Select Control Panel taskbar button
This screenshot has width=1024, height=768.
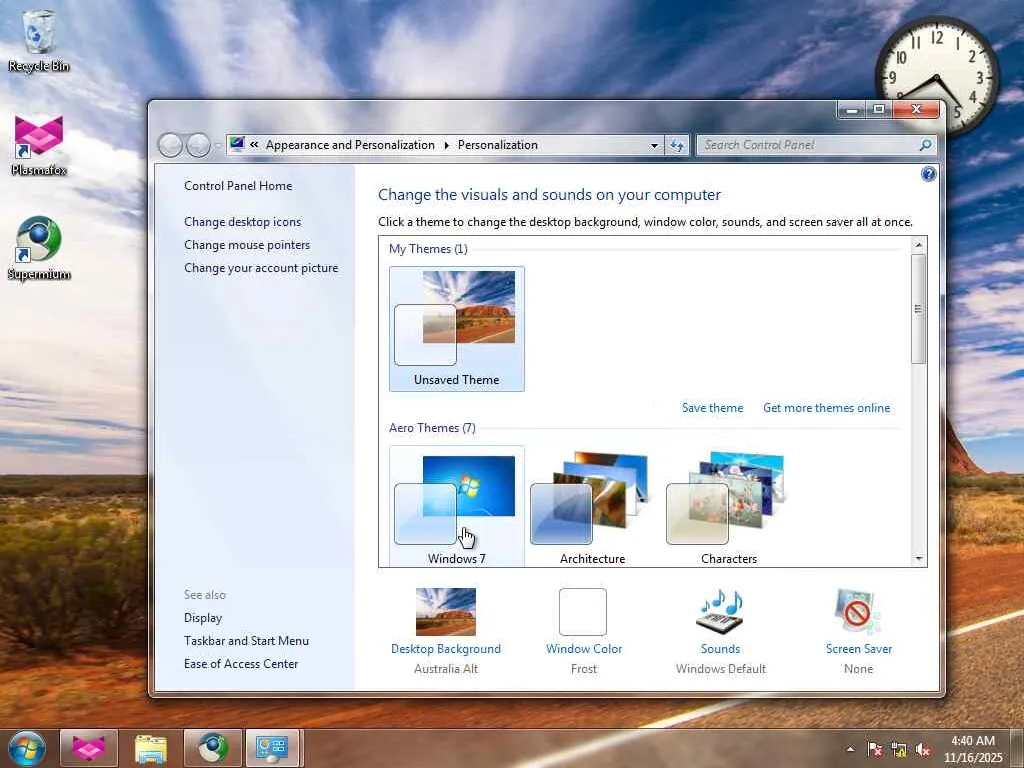coord(272,748)
